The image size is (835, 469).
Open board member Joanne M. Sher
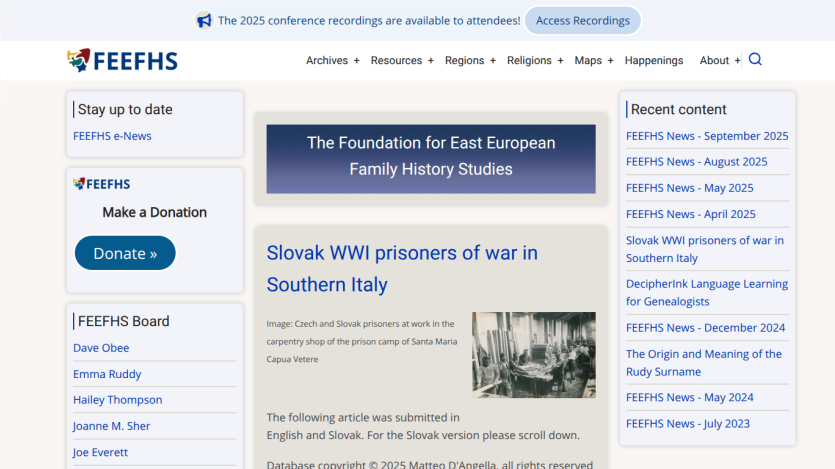pyautogui.click(x=111, y=426)
